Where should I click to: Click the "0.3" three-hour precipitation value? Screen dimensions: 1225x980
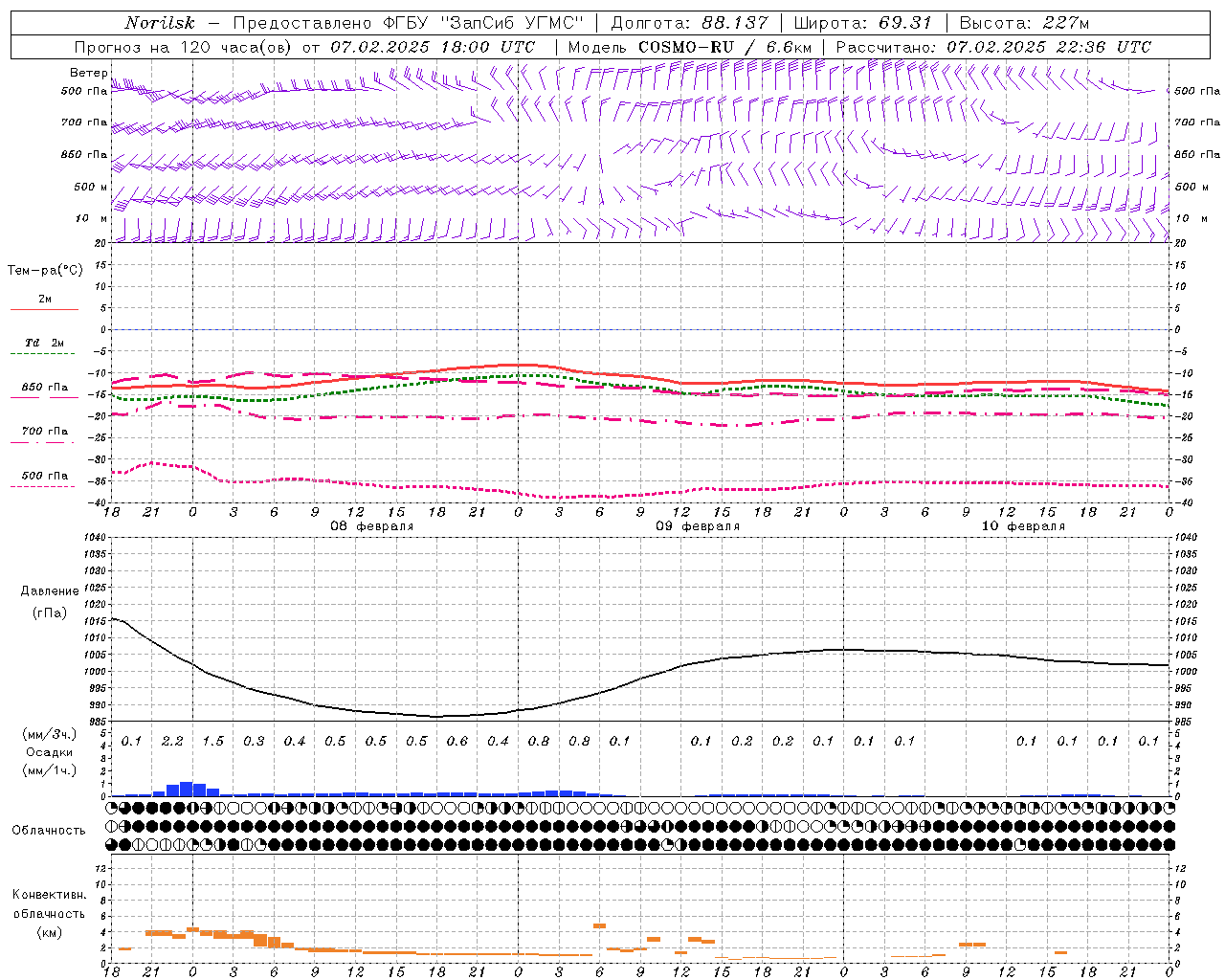coord(254,741)
